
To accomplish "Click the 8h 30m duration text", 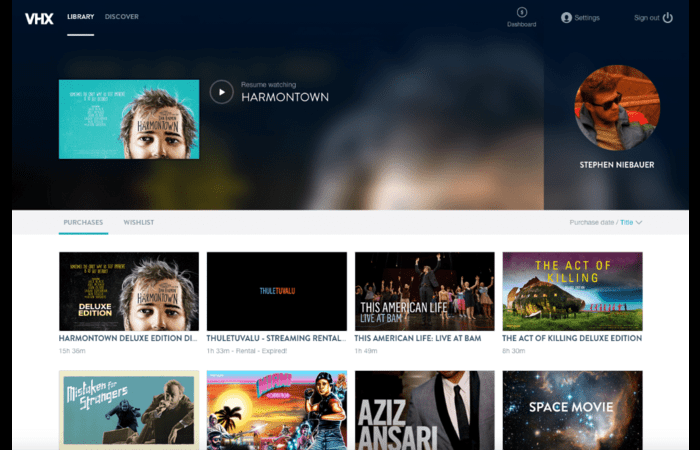I will (x=513, y=351).
